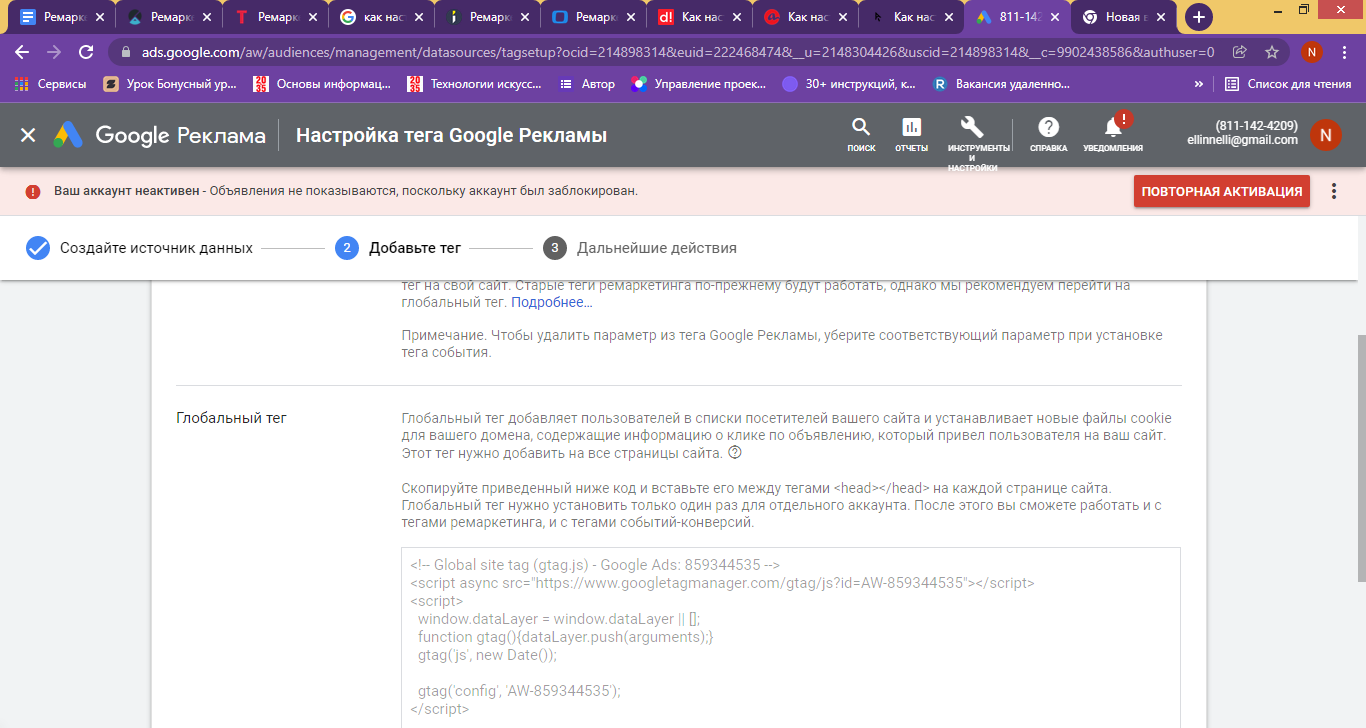Open the Chrome three-dot menu
Image resolution: width=1366 pixels, height=728 pixels.
[x=1345, y=52]
